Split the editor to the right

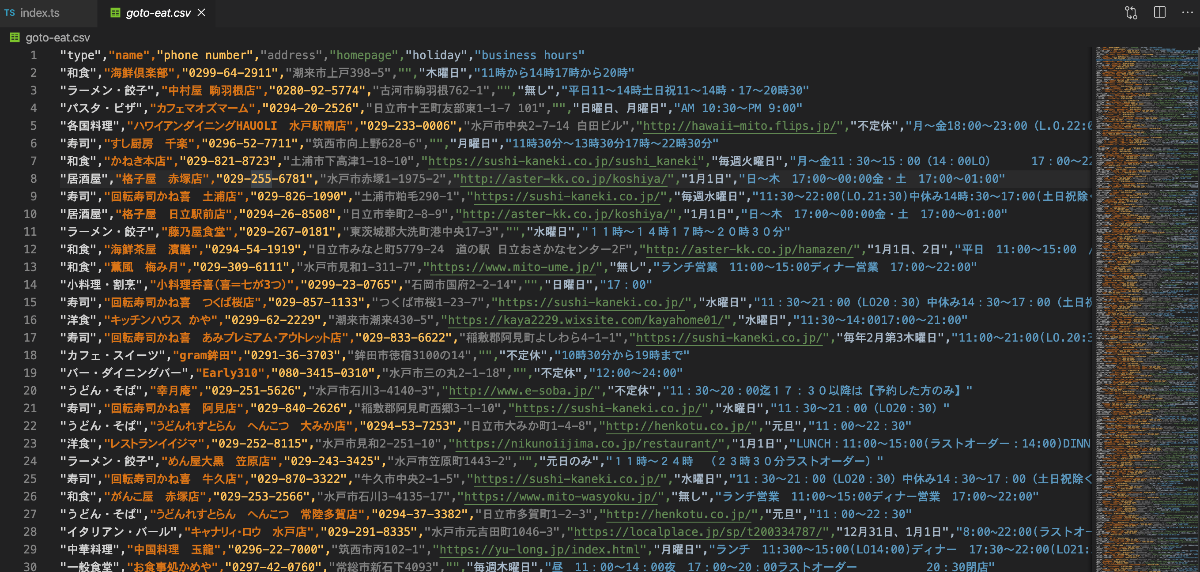(1160, 13)
